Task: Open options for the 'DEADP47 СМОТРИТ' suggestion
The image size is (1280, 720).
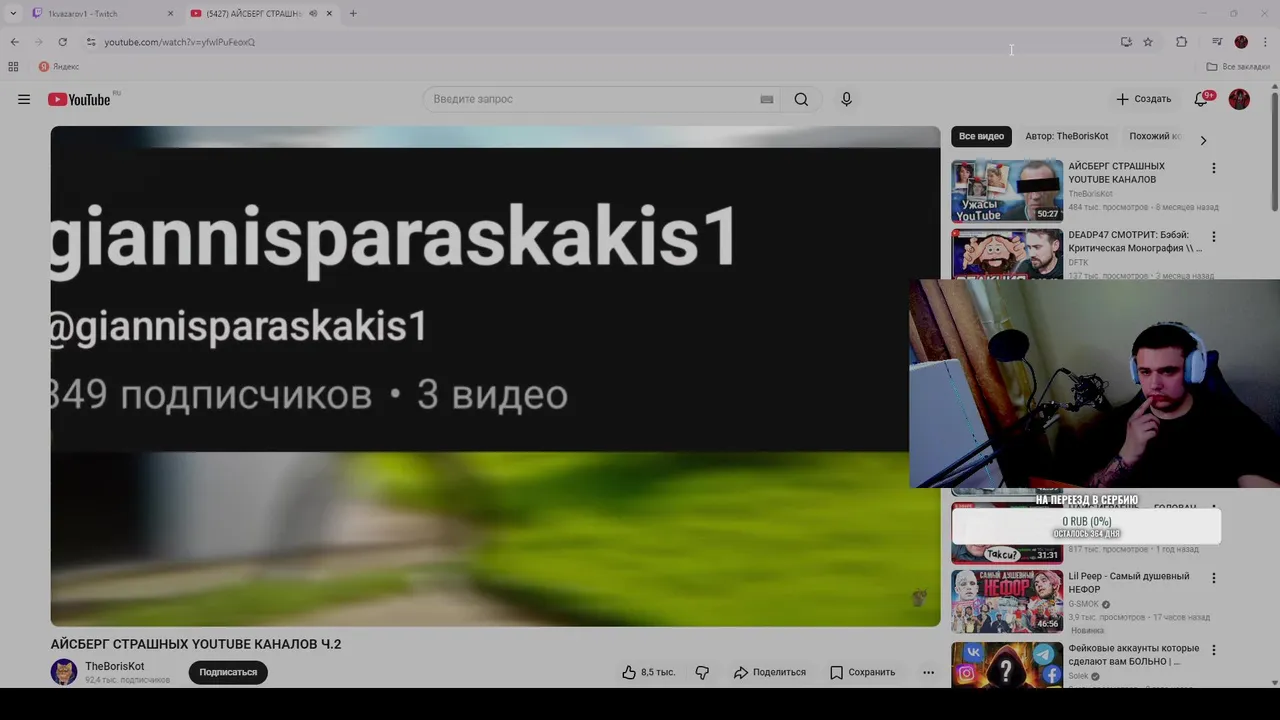Action: 1214,237
